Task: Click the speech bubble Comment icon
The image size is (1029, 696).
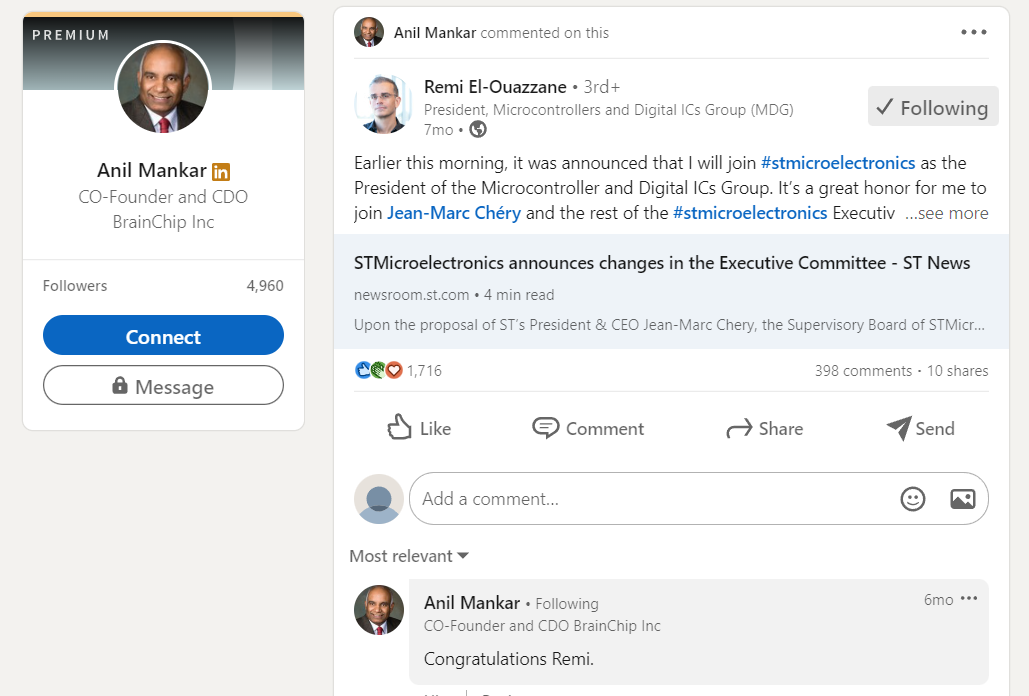Action: [545, 428]
